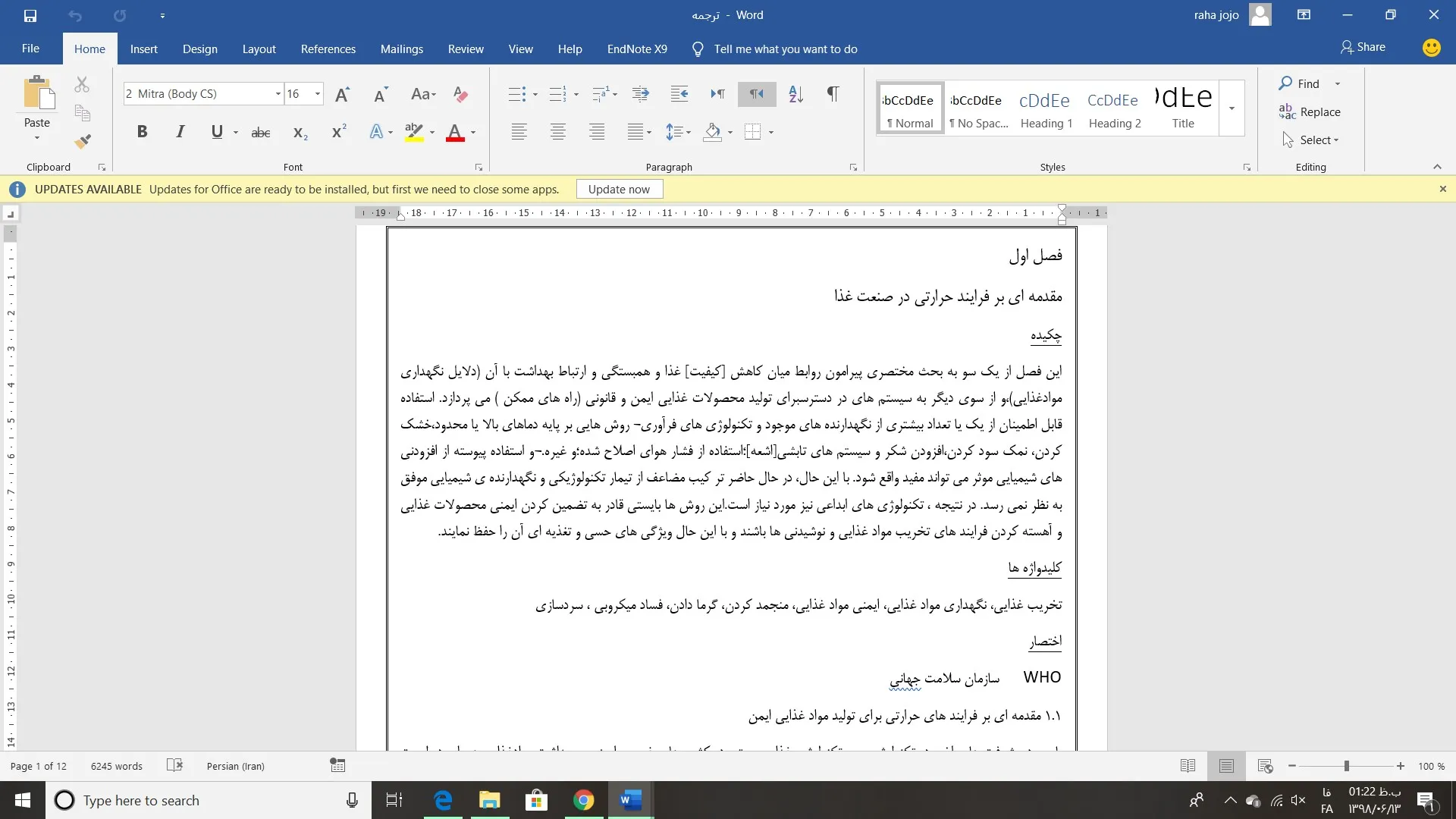Apply subscript formatting
Viewport: 1456px width, 819px height.
[x=300, y=133]
